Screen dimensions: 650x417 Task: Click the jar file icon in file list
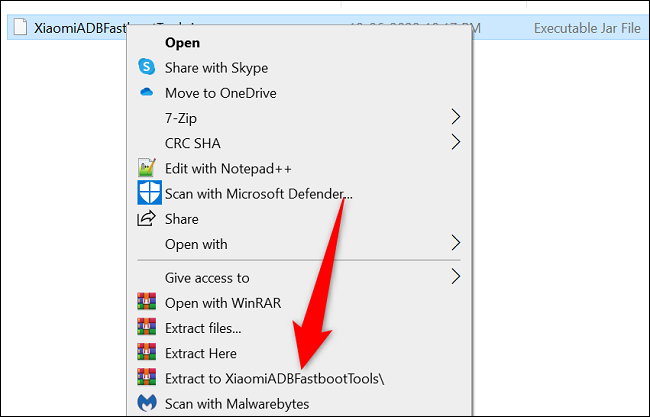17,29
